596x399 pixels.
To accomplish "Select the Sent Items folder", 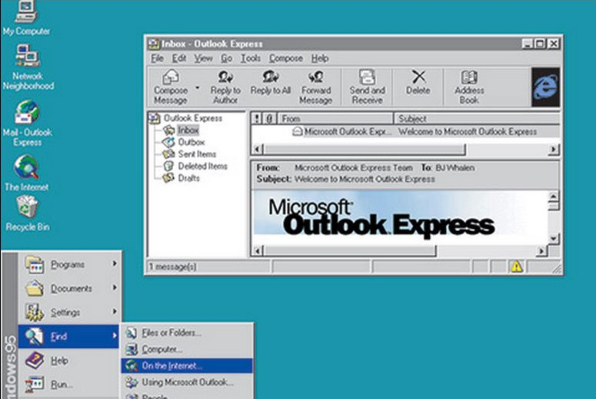I will pos(197,154).
